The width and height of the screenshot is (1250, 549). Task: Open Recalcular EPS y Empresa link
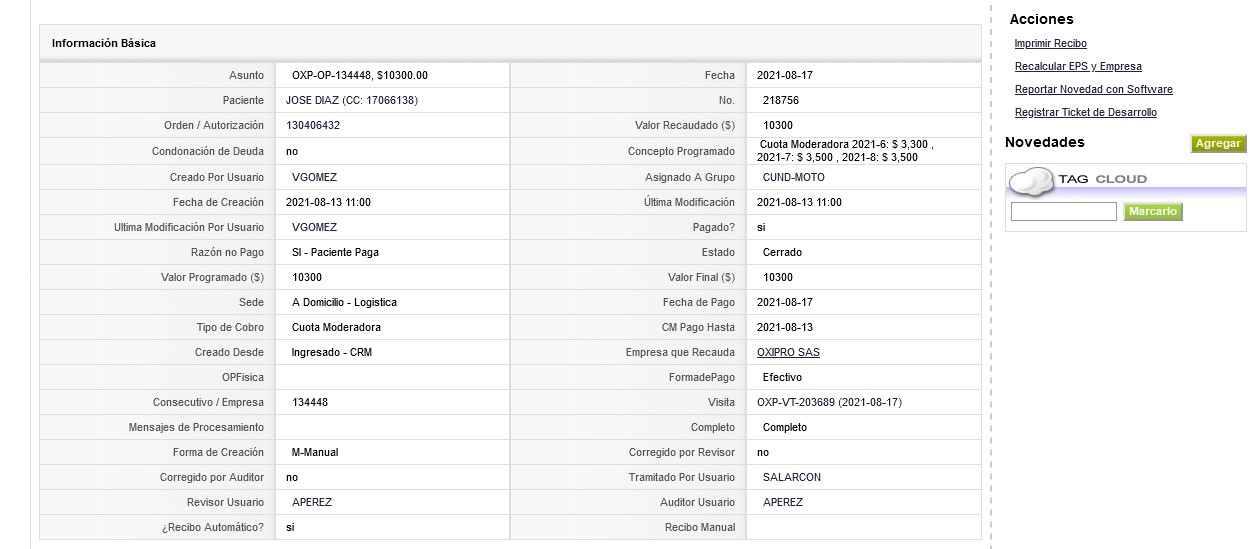tap(1078, 67)
